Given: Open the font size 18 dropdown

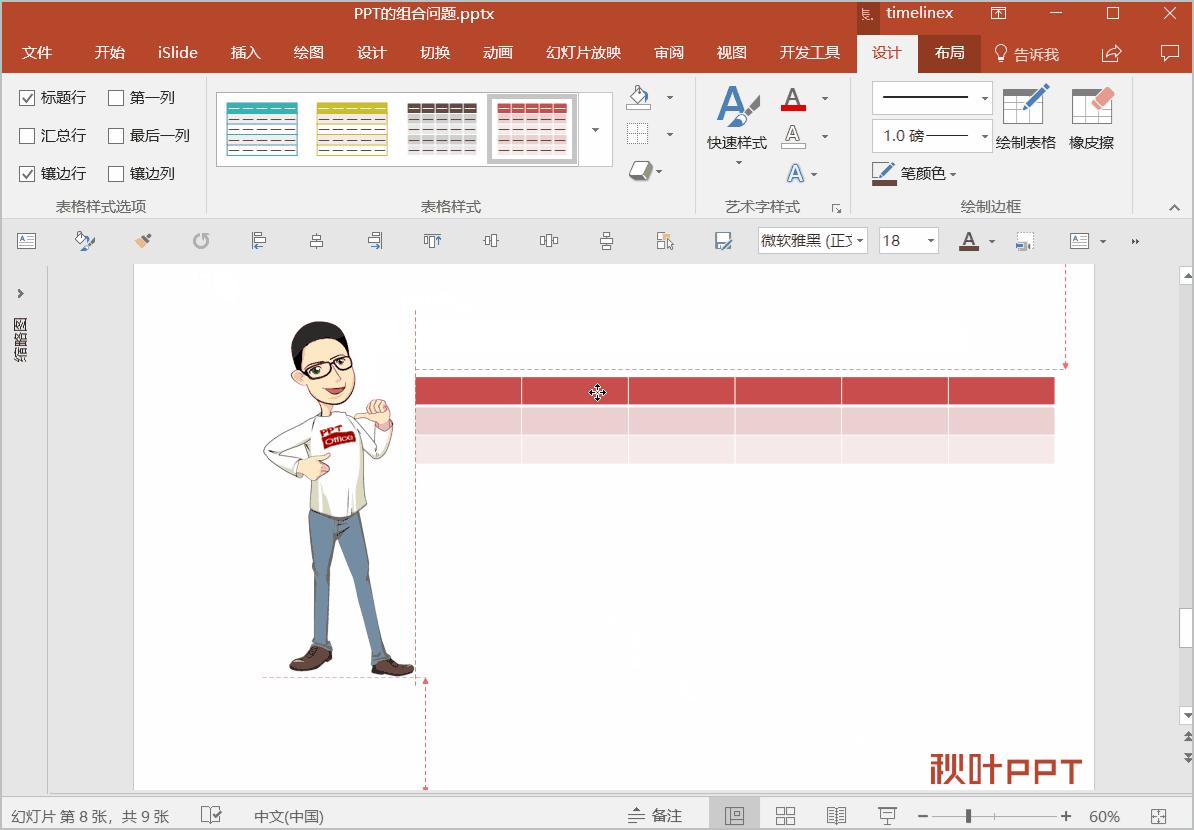Looking at the screenshot, I should [931, 241].
